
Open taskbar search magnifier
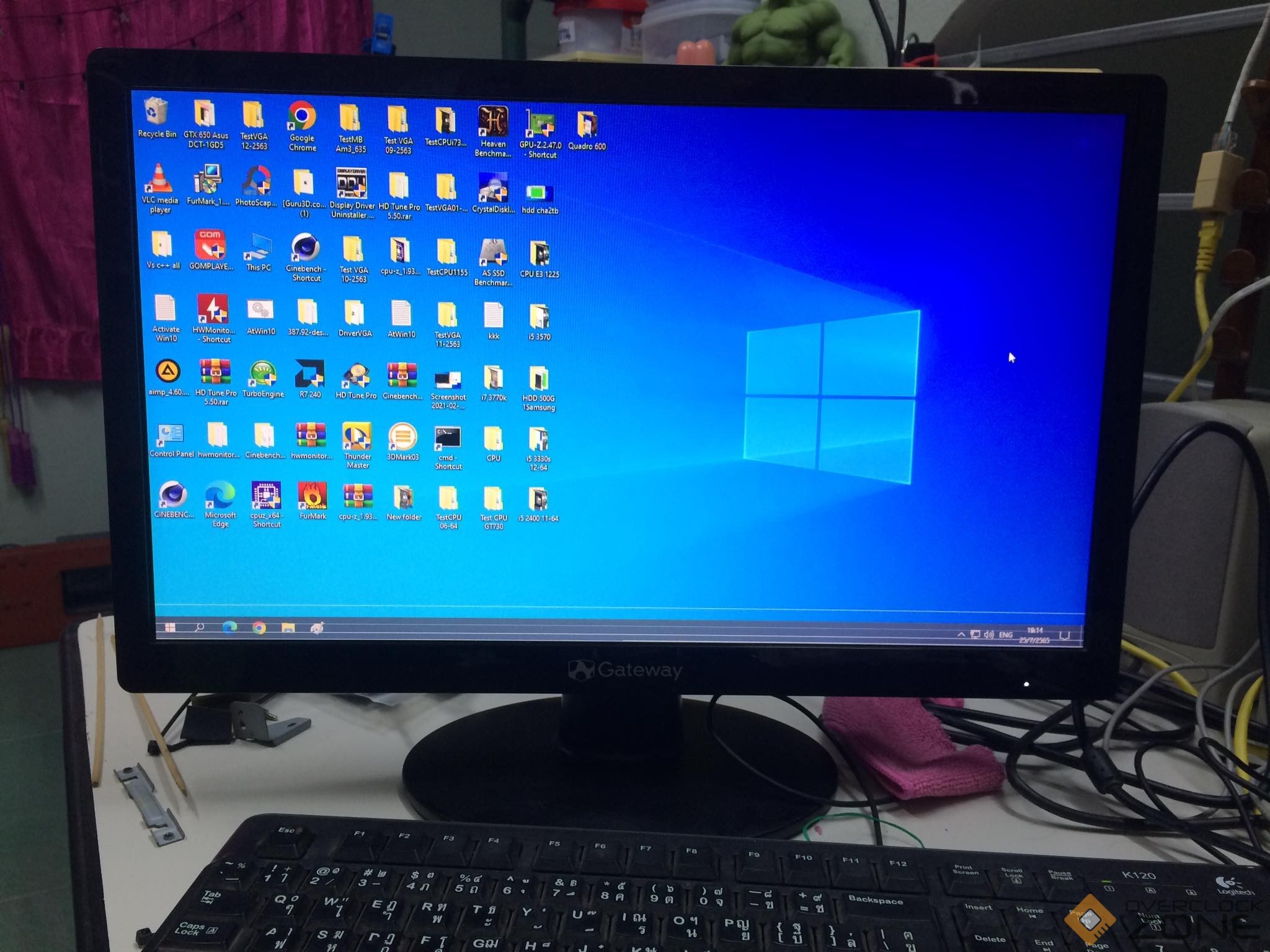click(x=199, y=627)
